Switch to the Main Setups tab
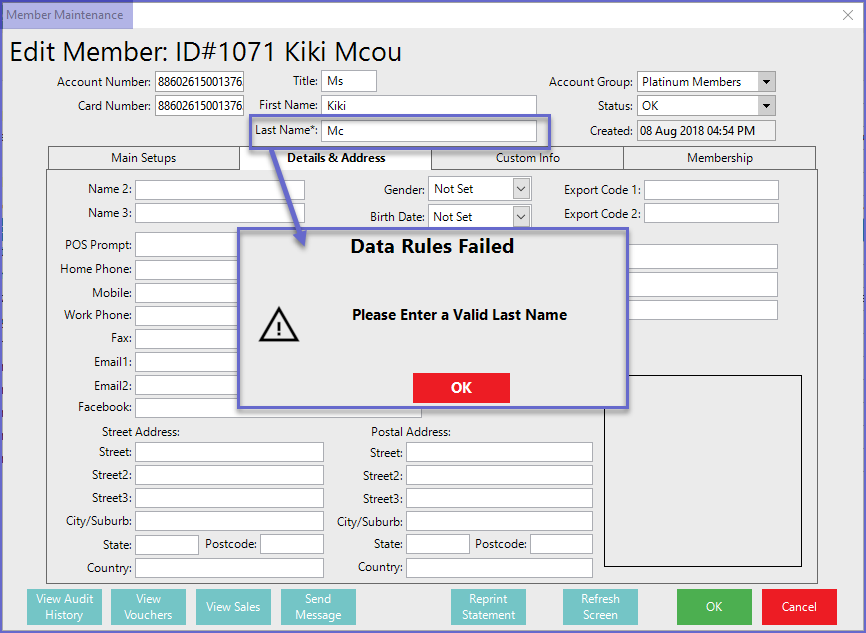Screen dimensions: 866x633 [143, 158]
